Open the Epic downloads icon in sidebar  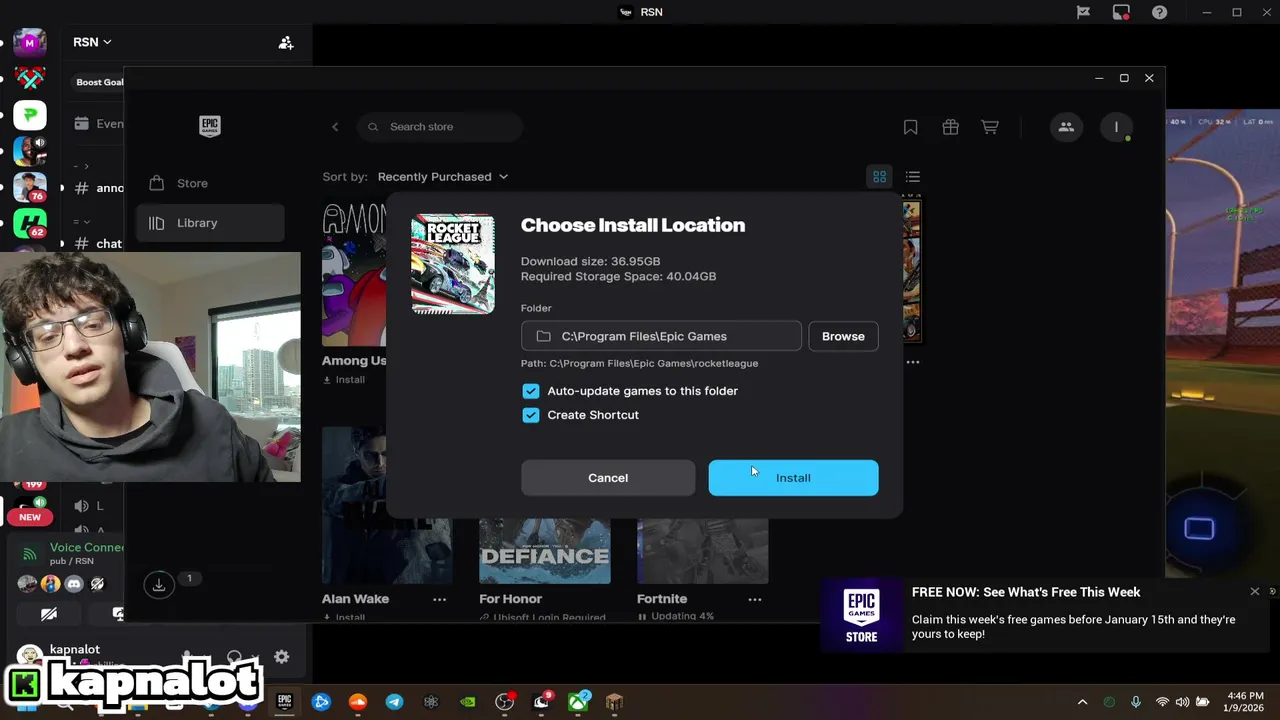[x=159, y=585]
